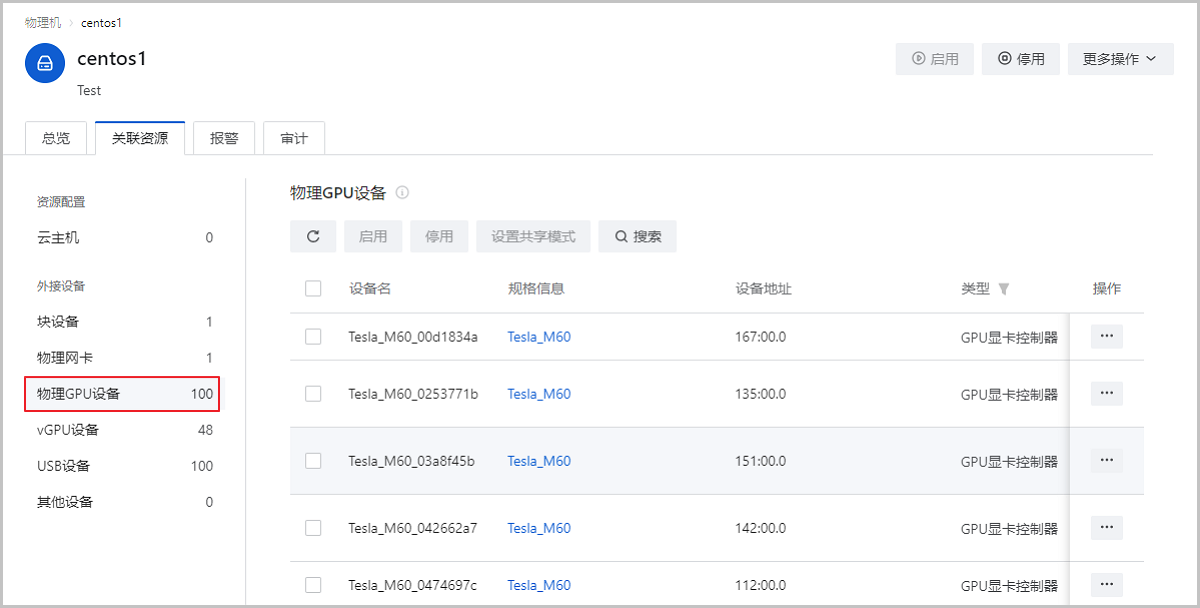The image size is (1200, 608).
Task: Open actions menu for Tesla_M60_042662a7
Action: (1106, 527)
